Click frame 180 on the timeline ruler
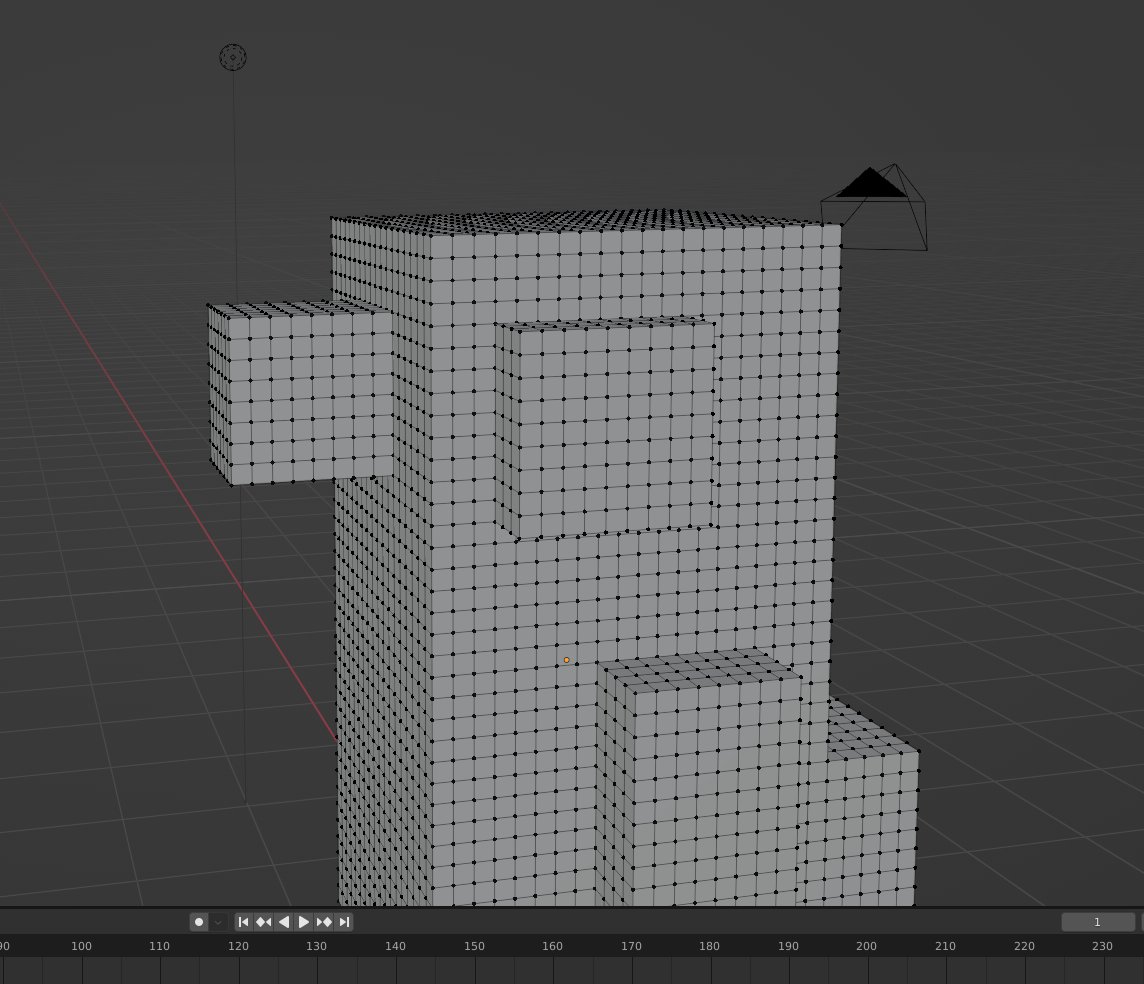This screenshot has height=984, width=1144. pyautogui.click(x=709, y=946)
